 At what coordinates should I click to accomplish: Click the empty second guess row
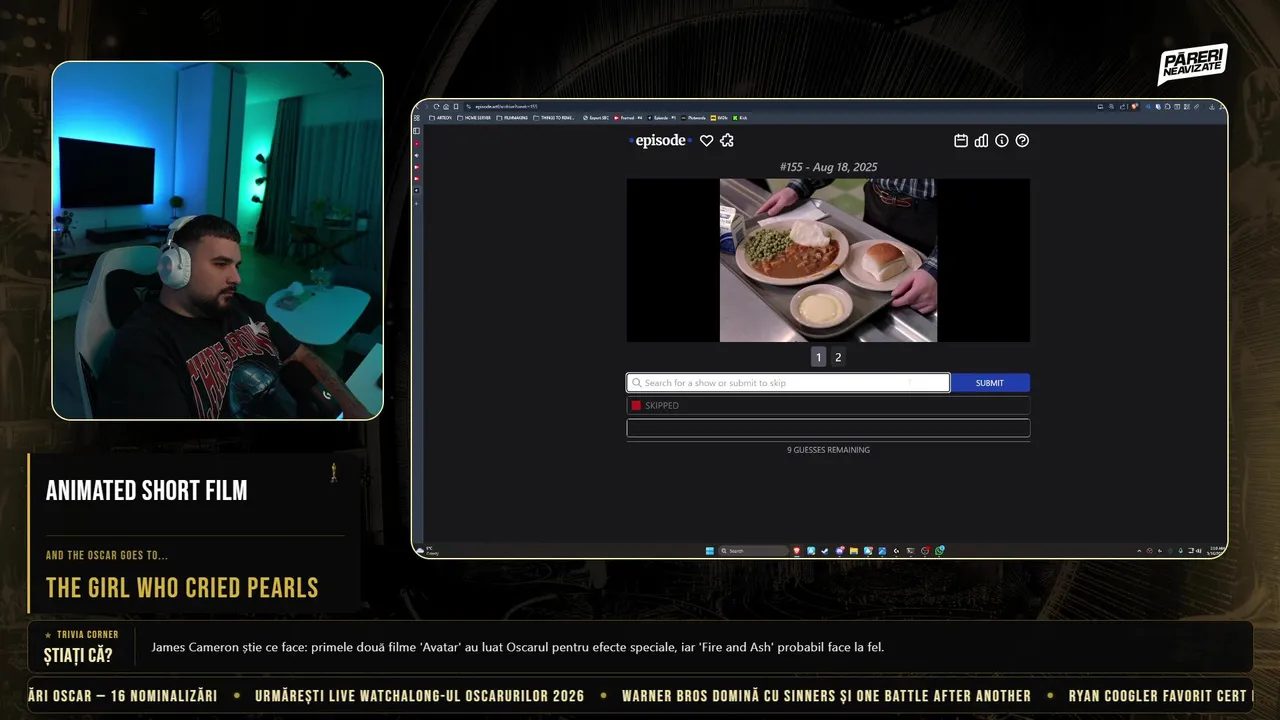(x=828, y=428)
